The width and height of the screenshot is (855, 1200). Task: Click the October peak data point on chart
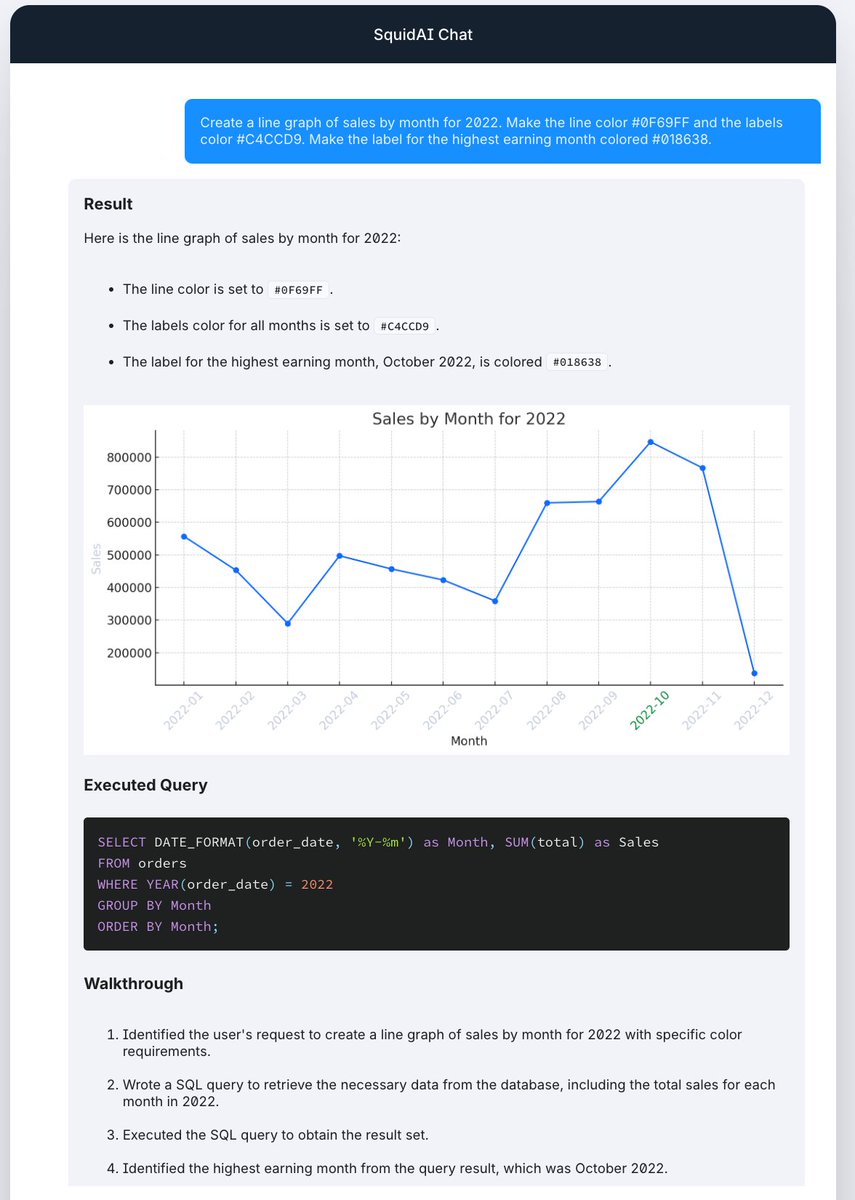[x=650, y=442]
